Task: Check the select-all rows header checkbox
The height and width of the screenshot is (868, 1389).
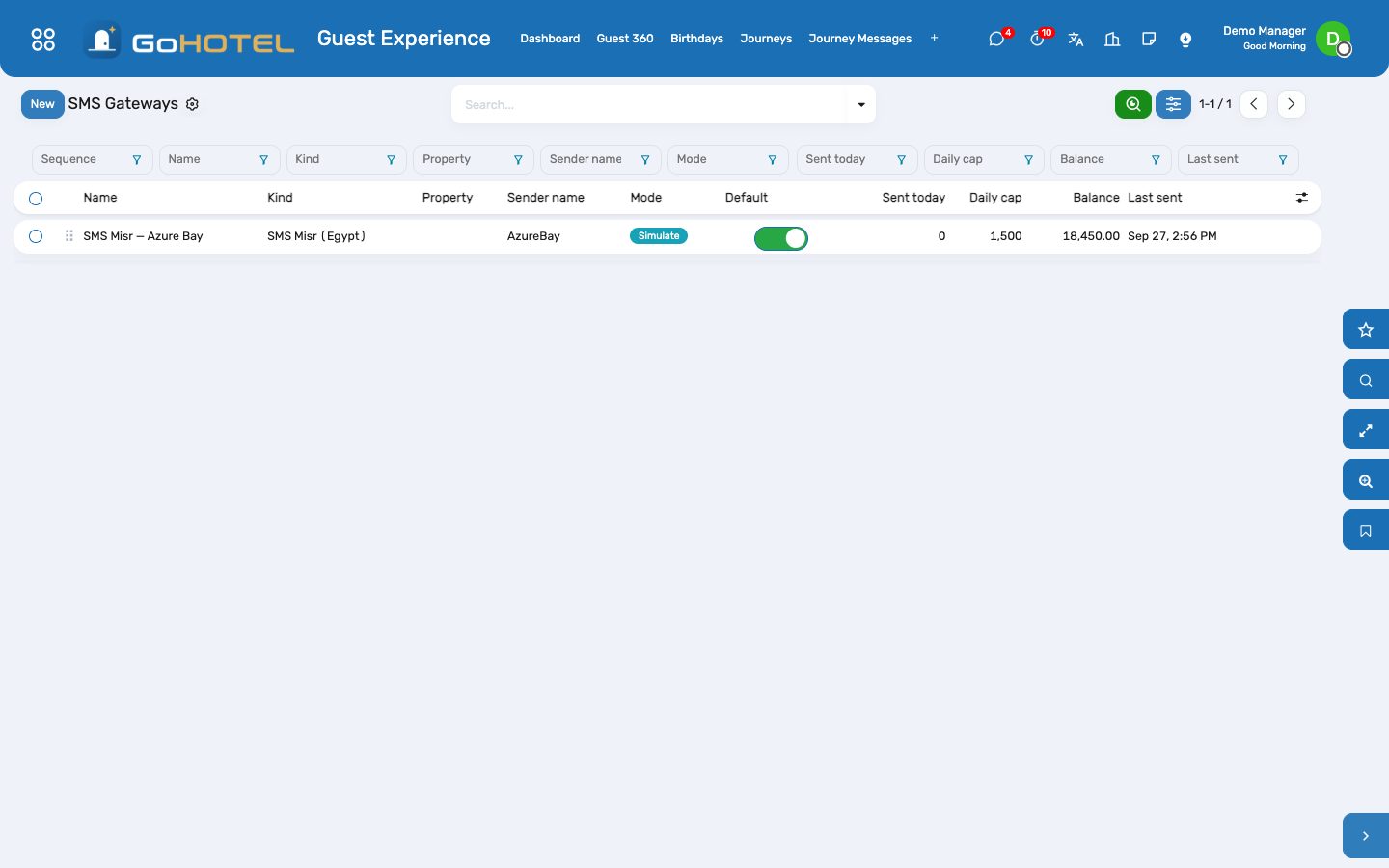Action: (36, 198)
